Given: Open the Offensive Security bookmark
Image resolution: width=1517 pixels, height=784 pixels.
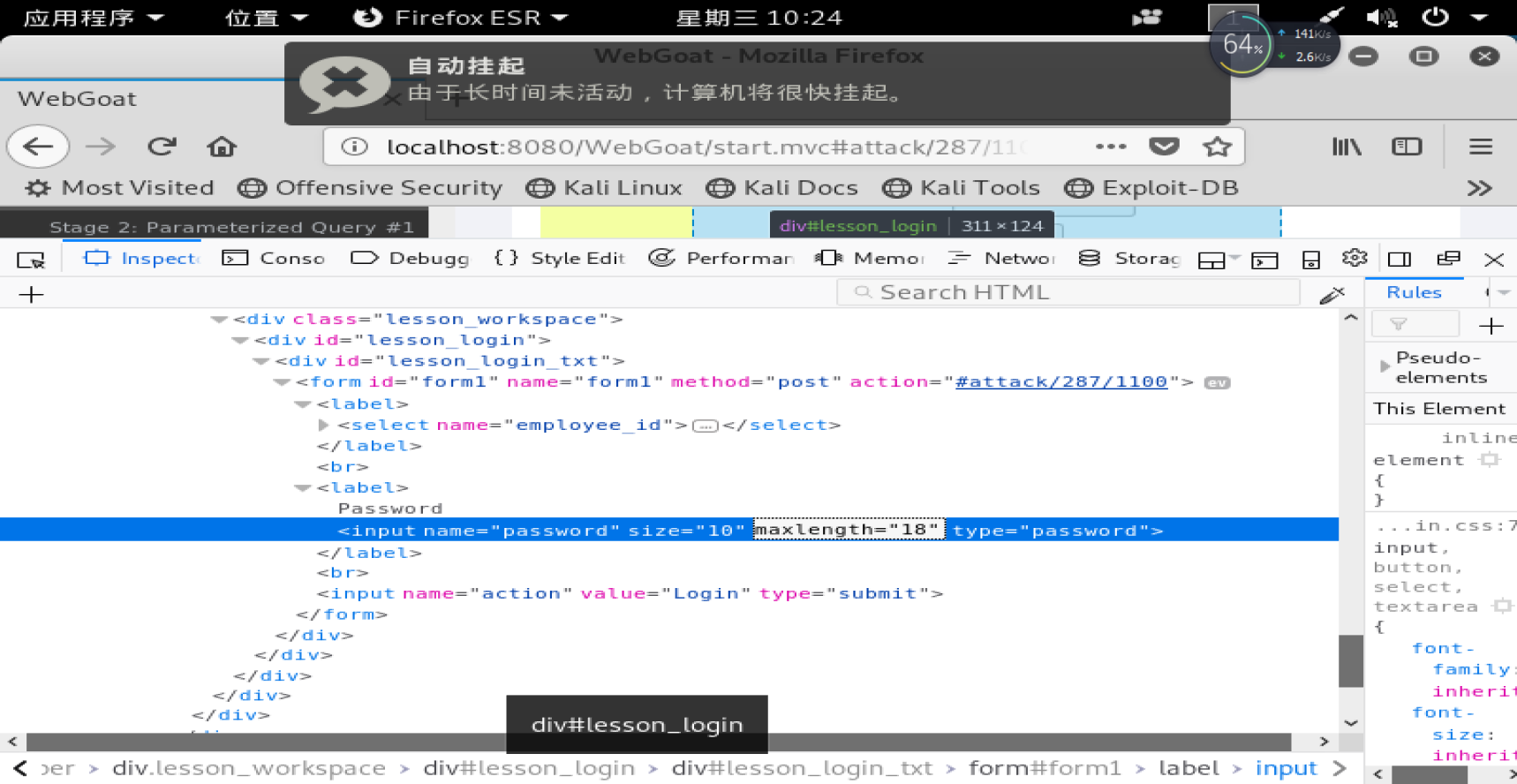Looking at the screenshot, I should click(x=370, y=188).
